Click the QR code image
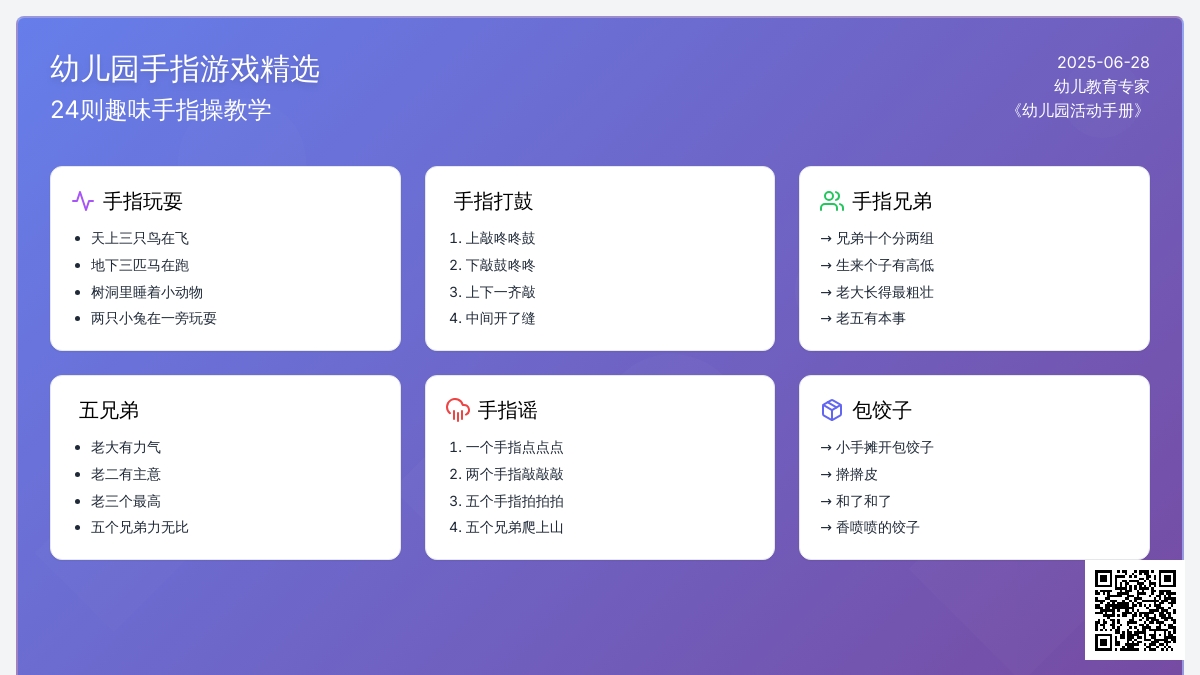 (x=1135, y=610)
